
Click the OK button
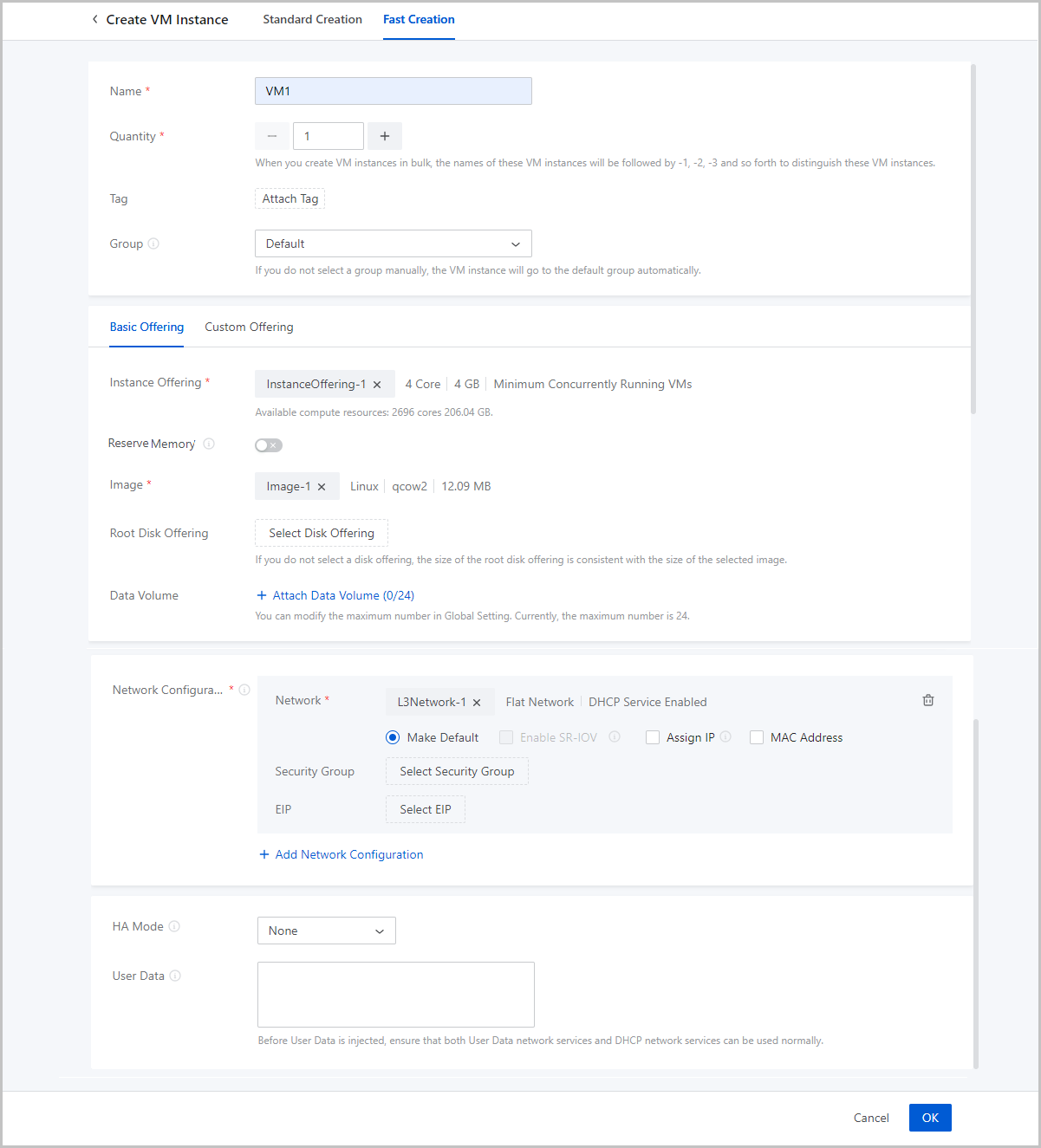[x=930, y=1118]
